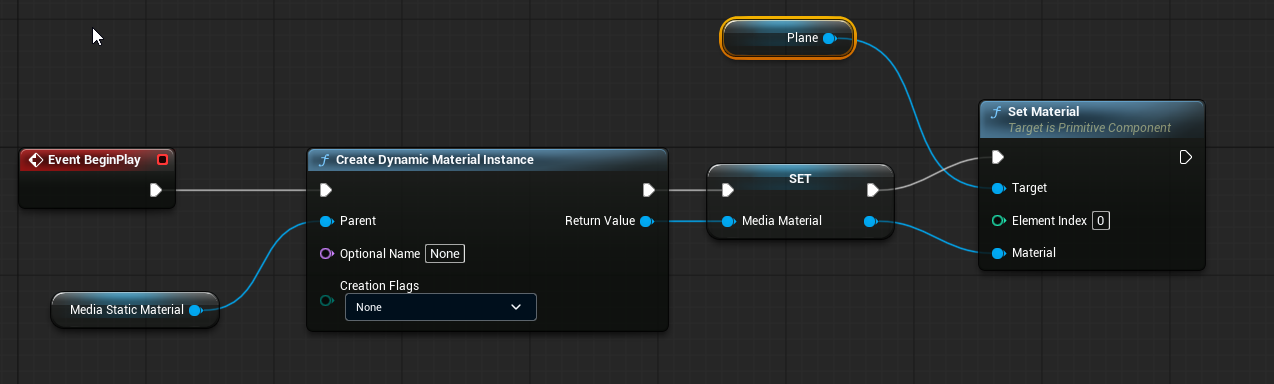Click the SET node exec input pin
Image resolution: width=1274 pixels, height=384 pixels.
[727, 189]
